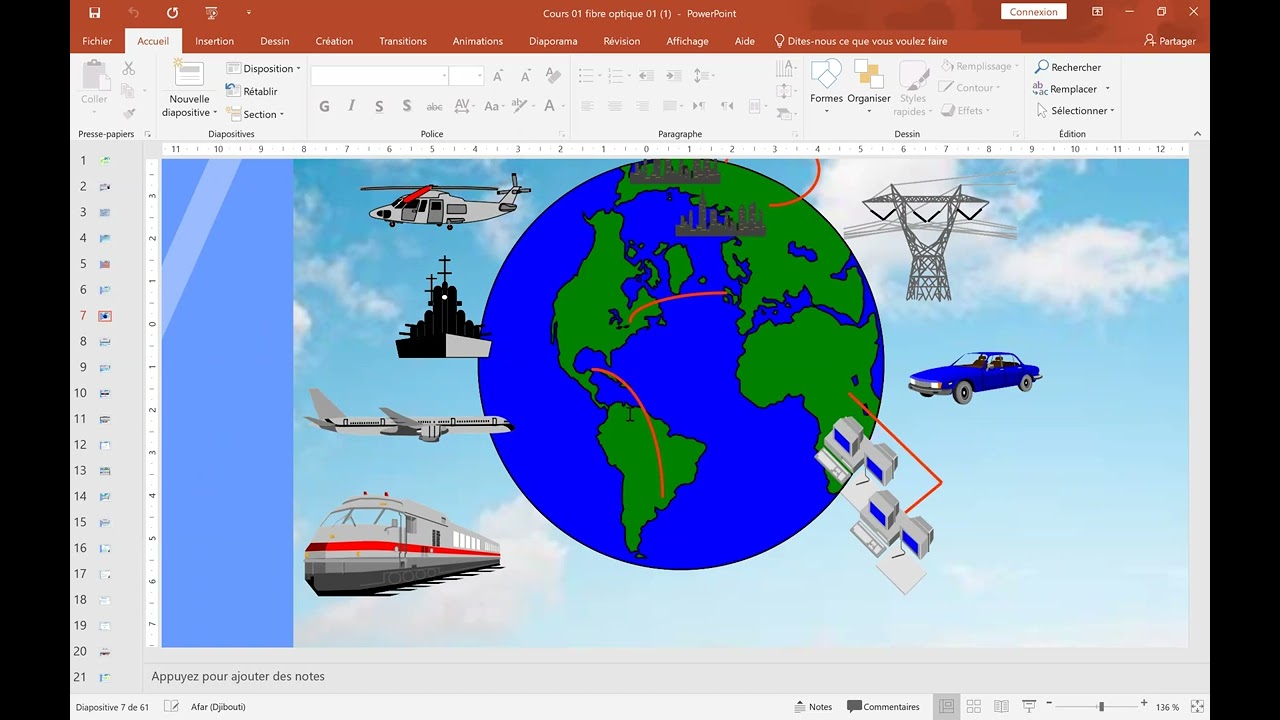Click the Aide tab
This screenshot has height=720, width=1280.
744,41
